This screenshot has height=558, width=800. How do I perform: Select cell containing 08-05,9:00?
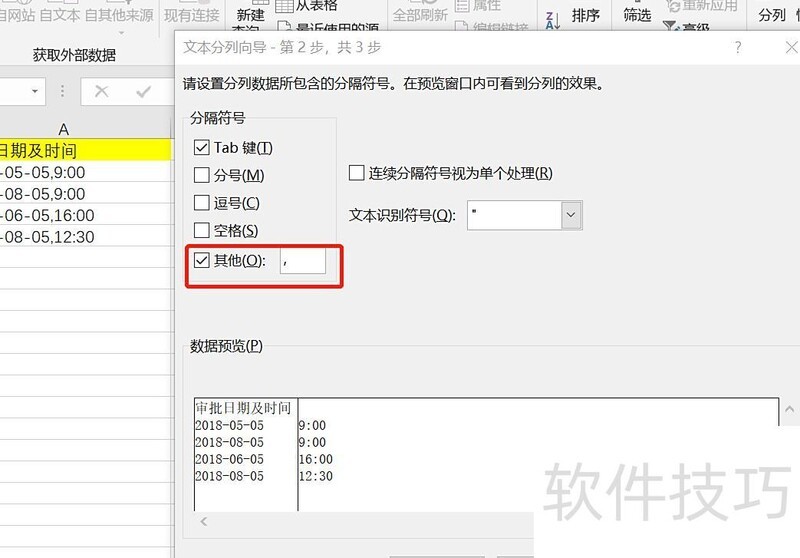(x=86, y=193)
